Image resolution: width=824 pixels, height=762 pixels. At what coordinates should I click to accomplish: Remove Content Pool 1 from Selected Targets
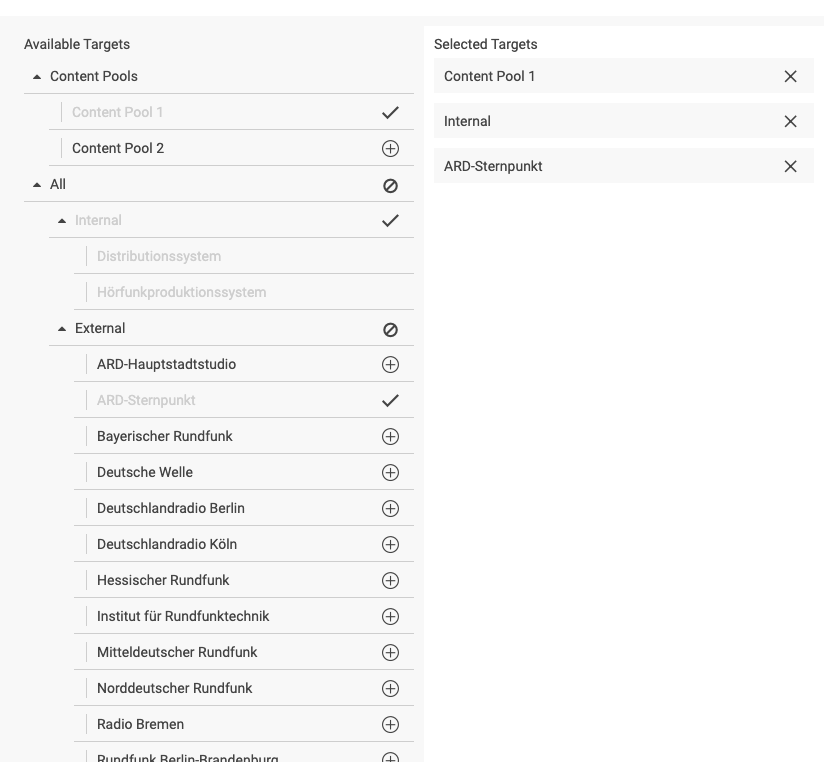pyautogui.click(x=790, y=77)
